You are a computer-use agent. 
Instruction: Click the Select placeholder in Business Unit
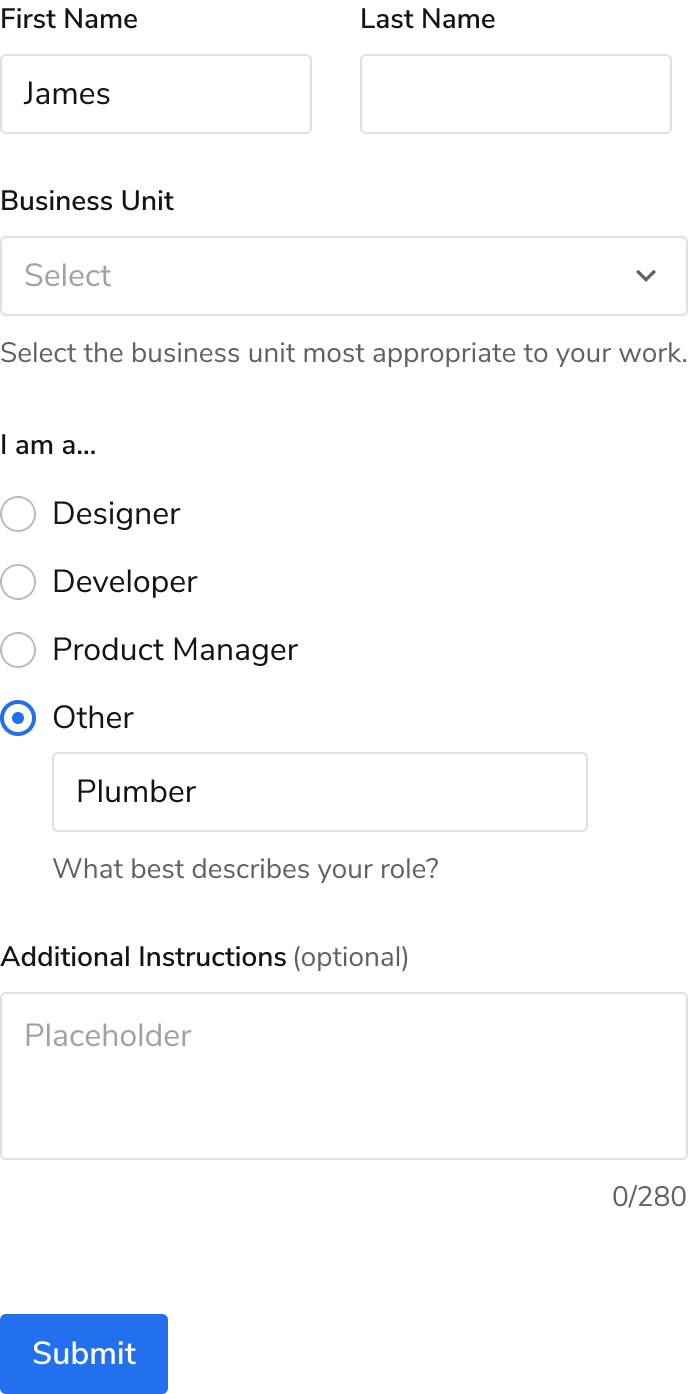67,276
